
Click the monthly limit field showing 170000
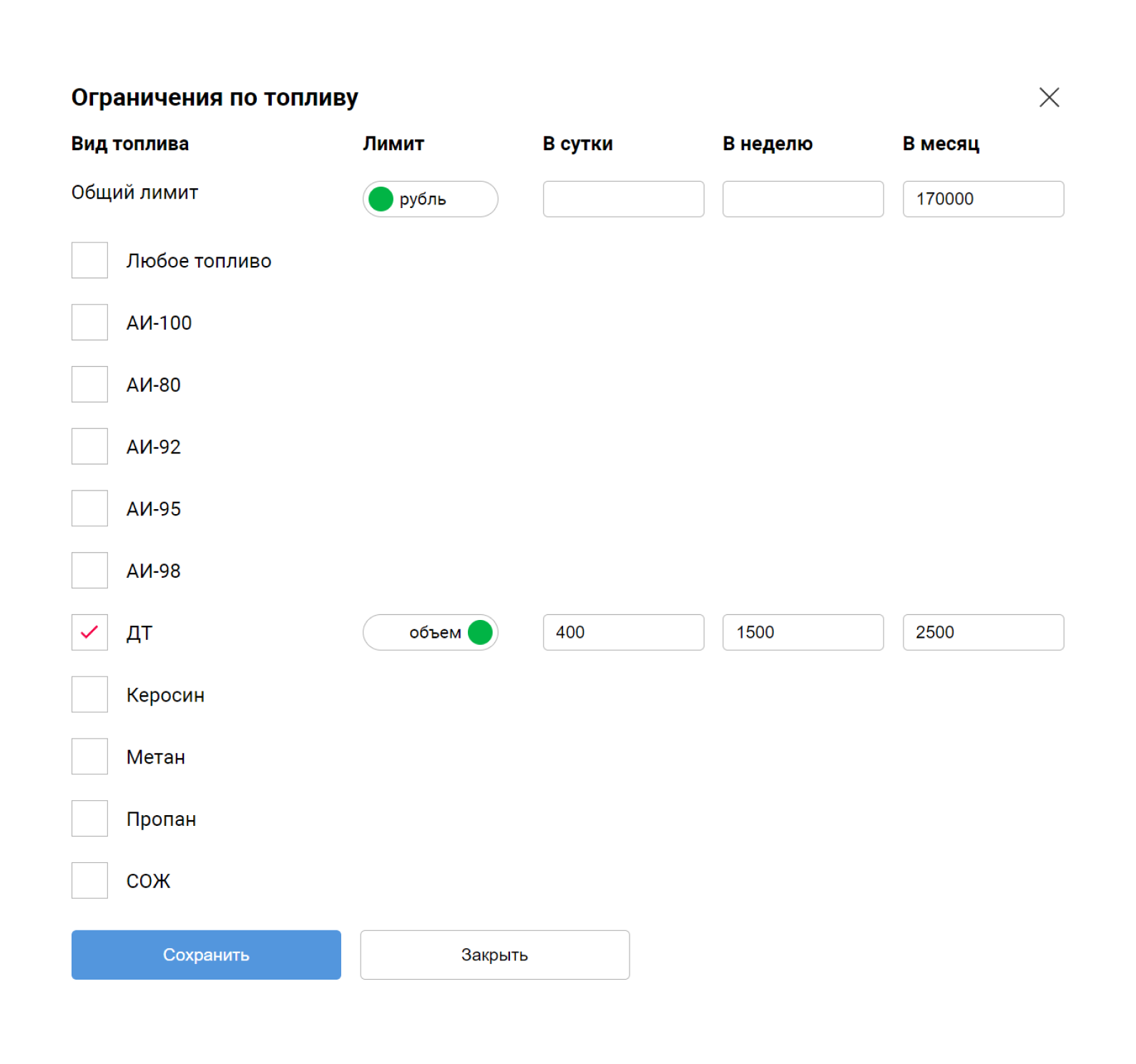982,199
